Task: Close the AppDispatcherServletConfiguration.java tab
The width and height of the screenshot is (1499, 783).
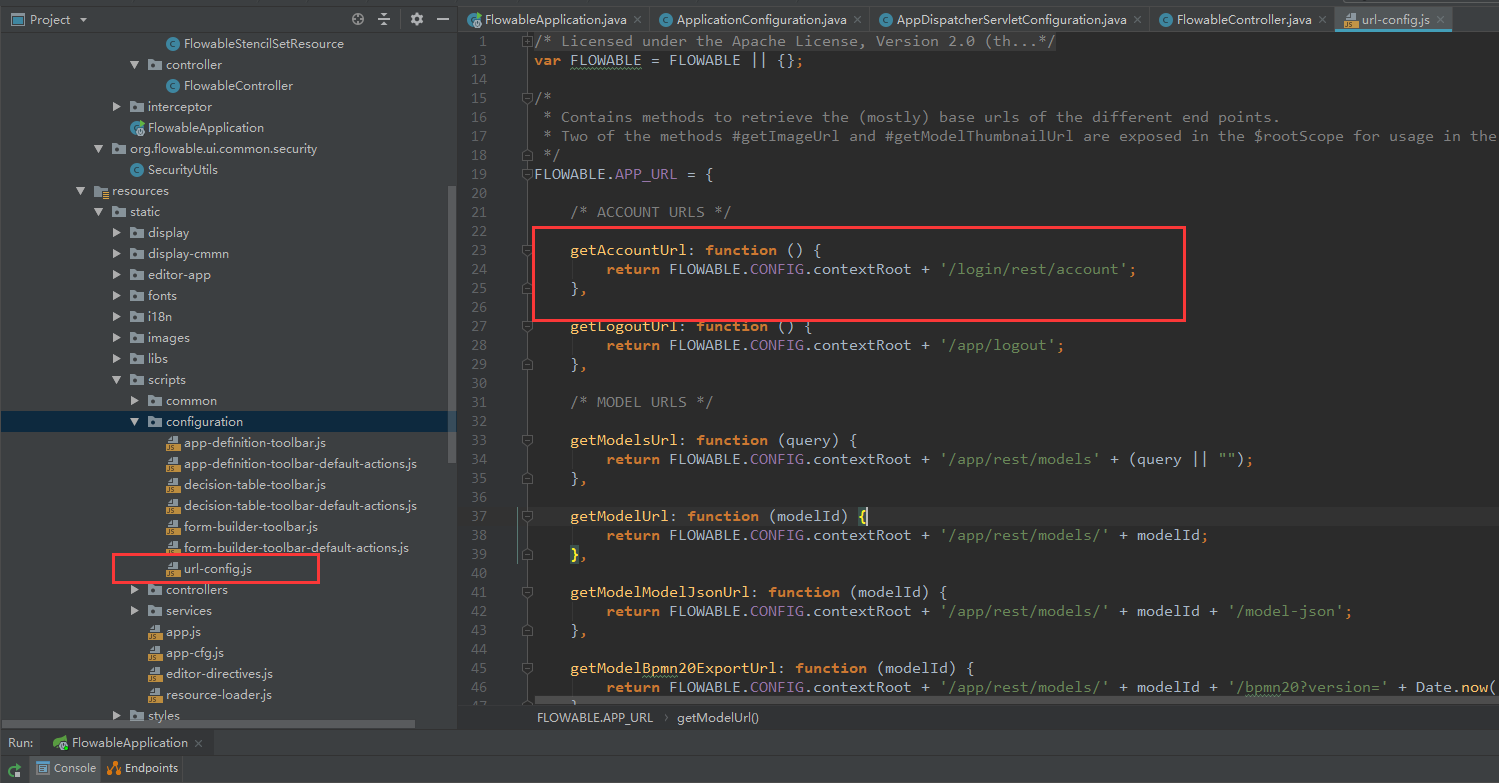Action: 1138,20
